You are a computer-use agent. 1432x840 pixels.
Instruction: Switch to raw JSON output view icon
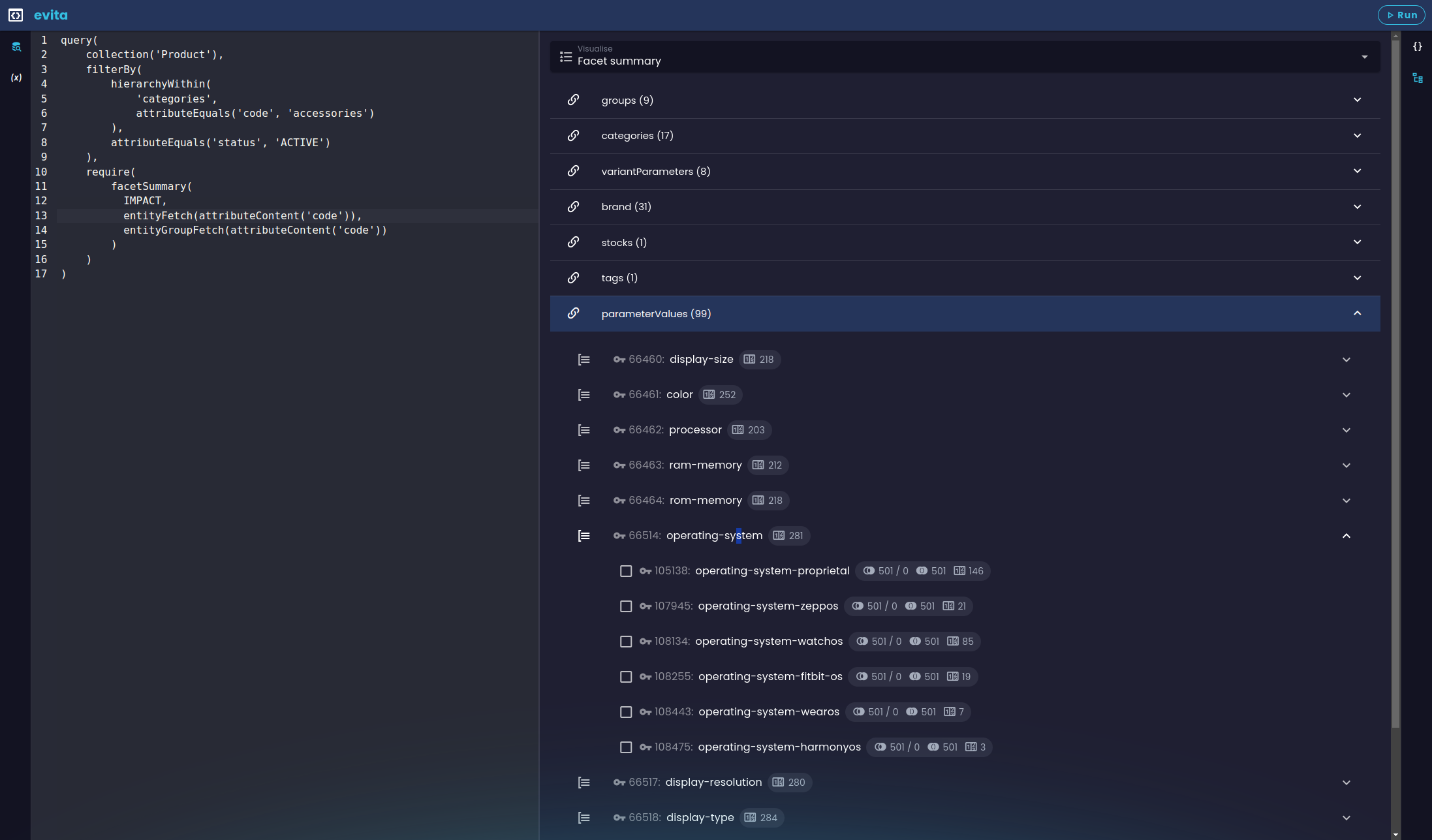(1417, 47)
